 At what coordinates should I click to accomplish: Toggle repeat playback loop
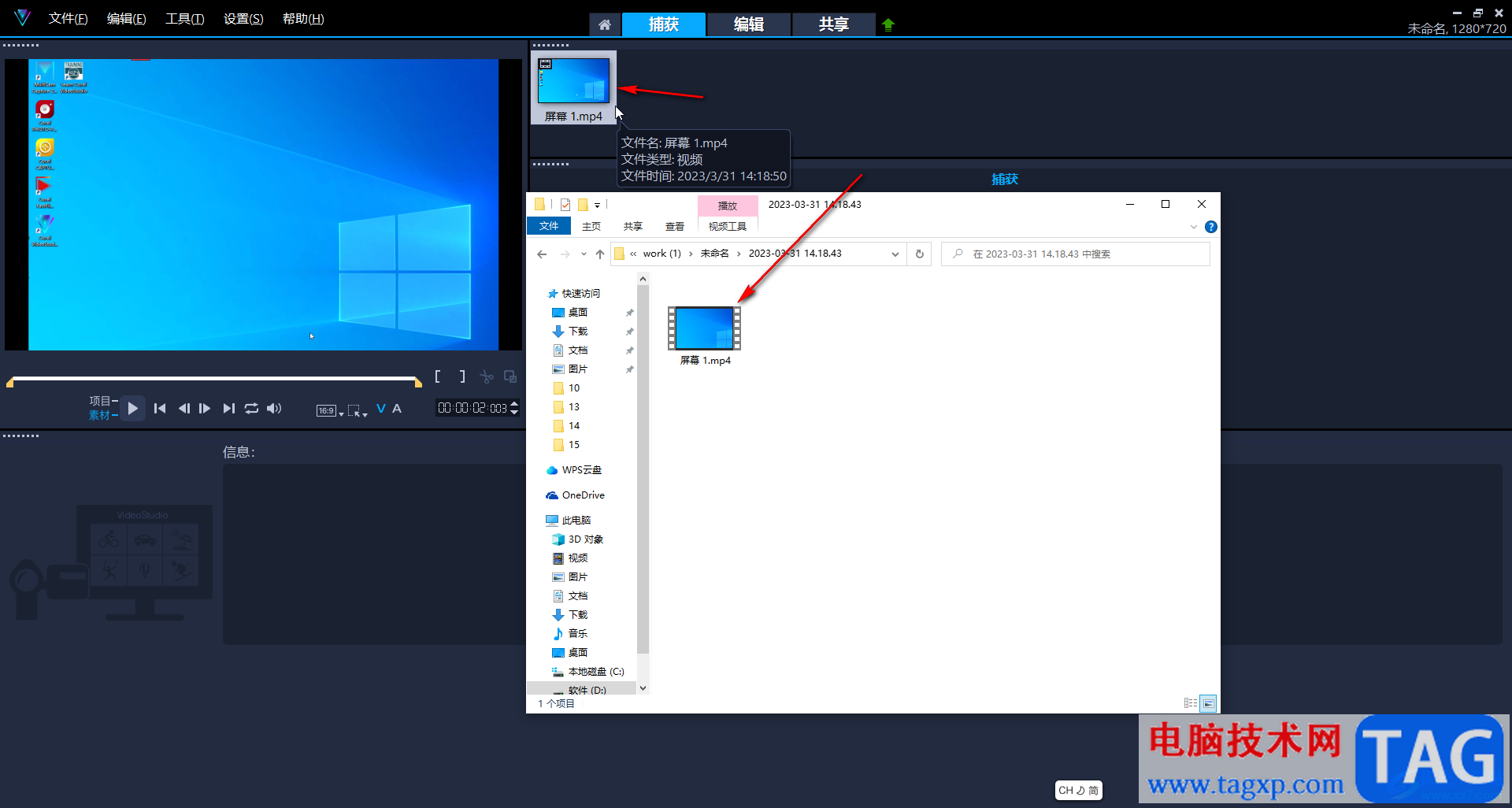[251, 408]
